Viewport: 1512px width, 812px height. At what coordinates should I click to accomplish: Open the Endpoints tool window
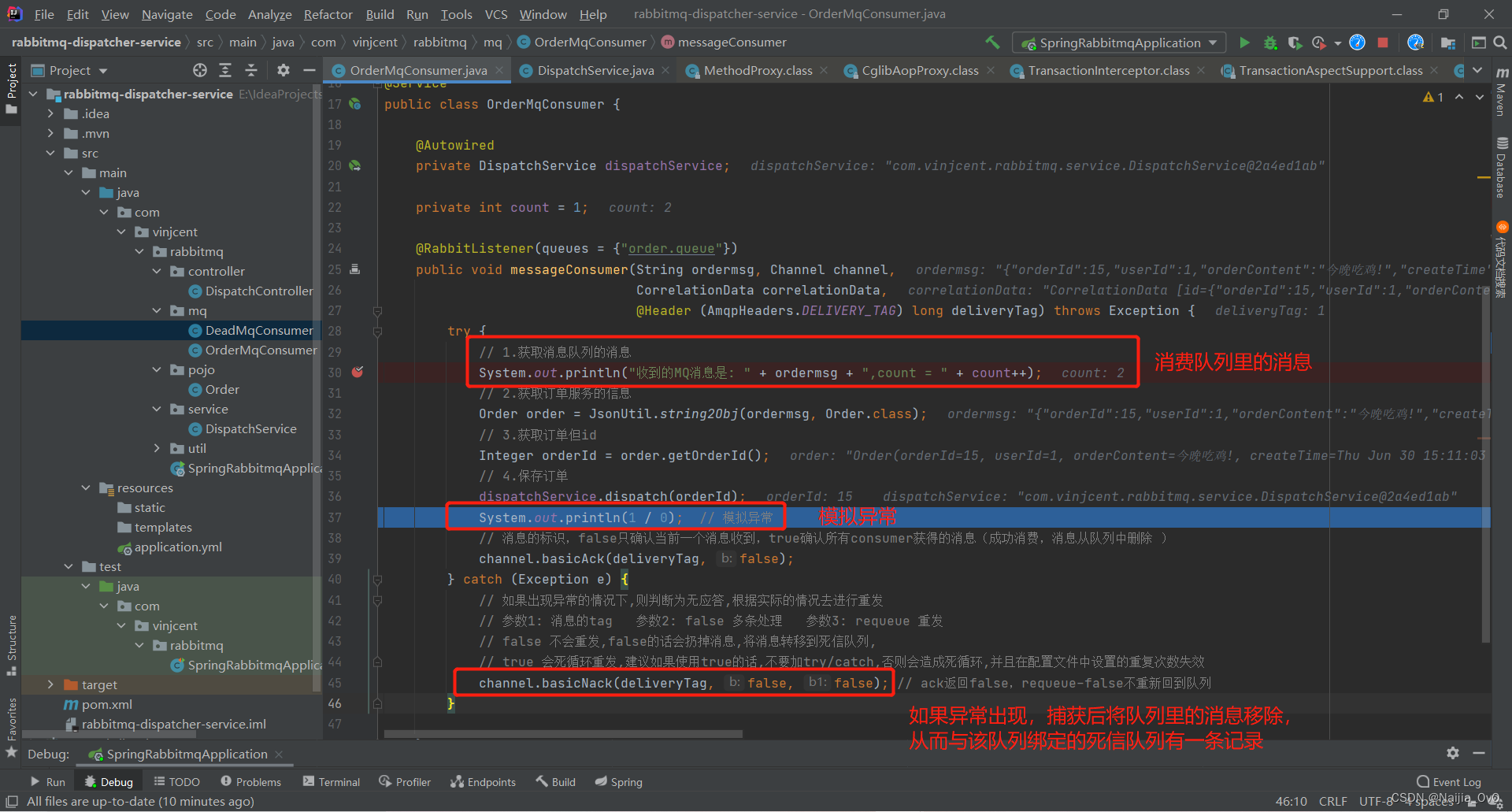click(483, 781)
